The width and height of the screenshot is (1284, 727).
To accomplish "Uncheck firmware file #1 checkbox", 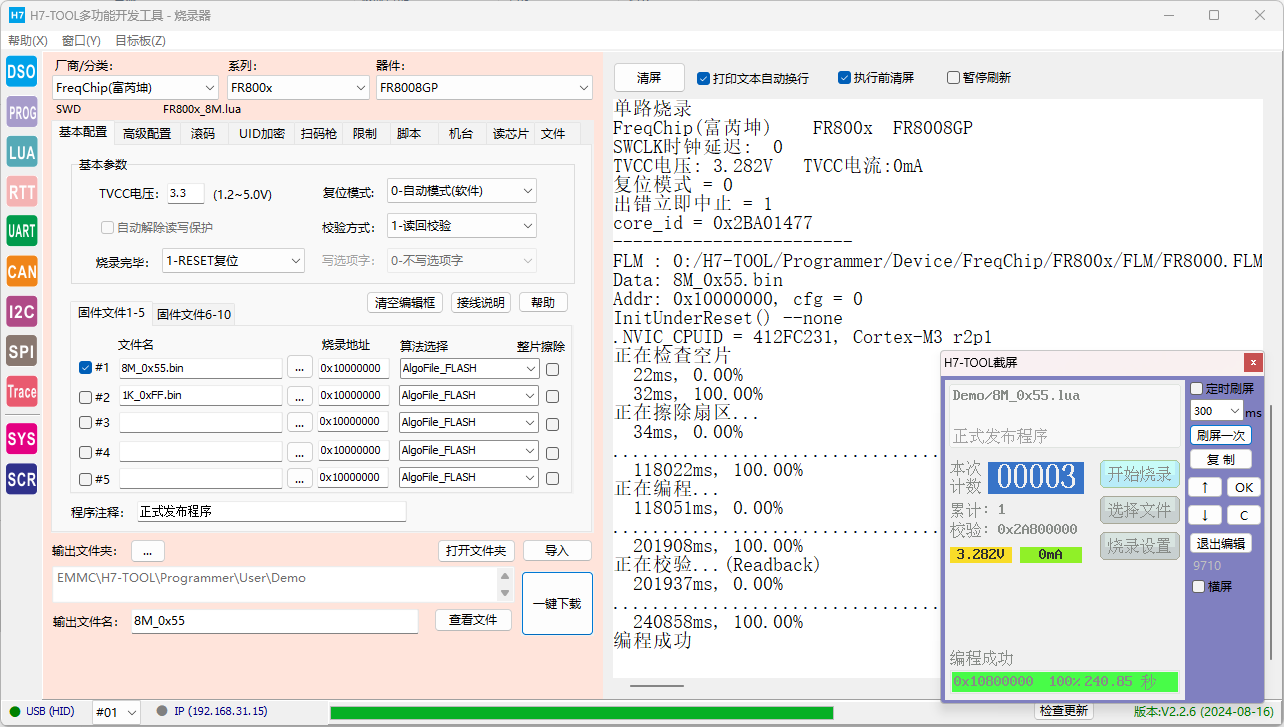I will click(85, 367).
